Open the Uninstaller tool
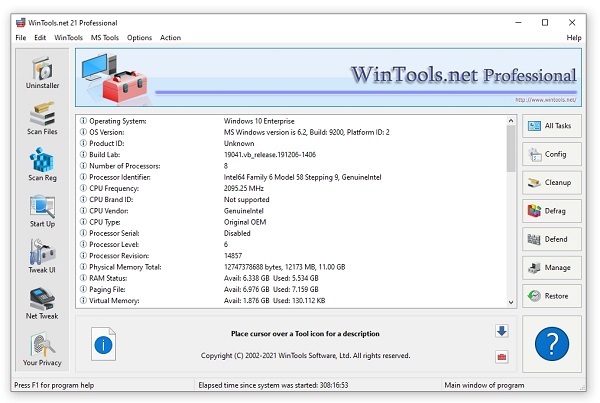Screen dimensions: 600x403 click(x=42, y=73)
